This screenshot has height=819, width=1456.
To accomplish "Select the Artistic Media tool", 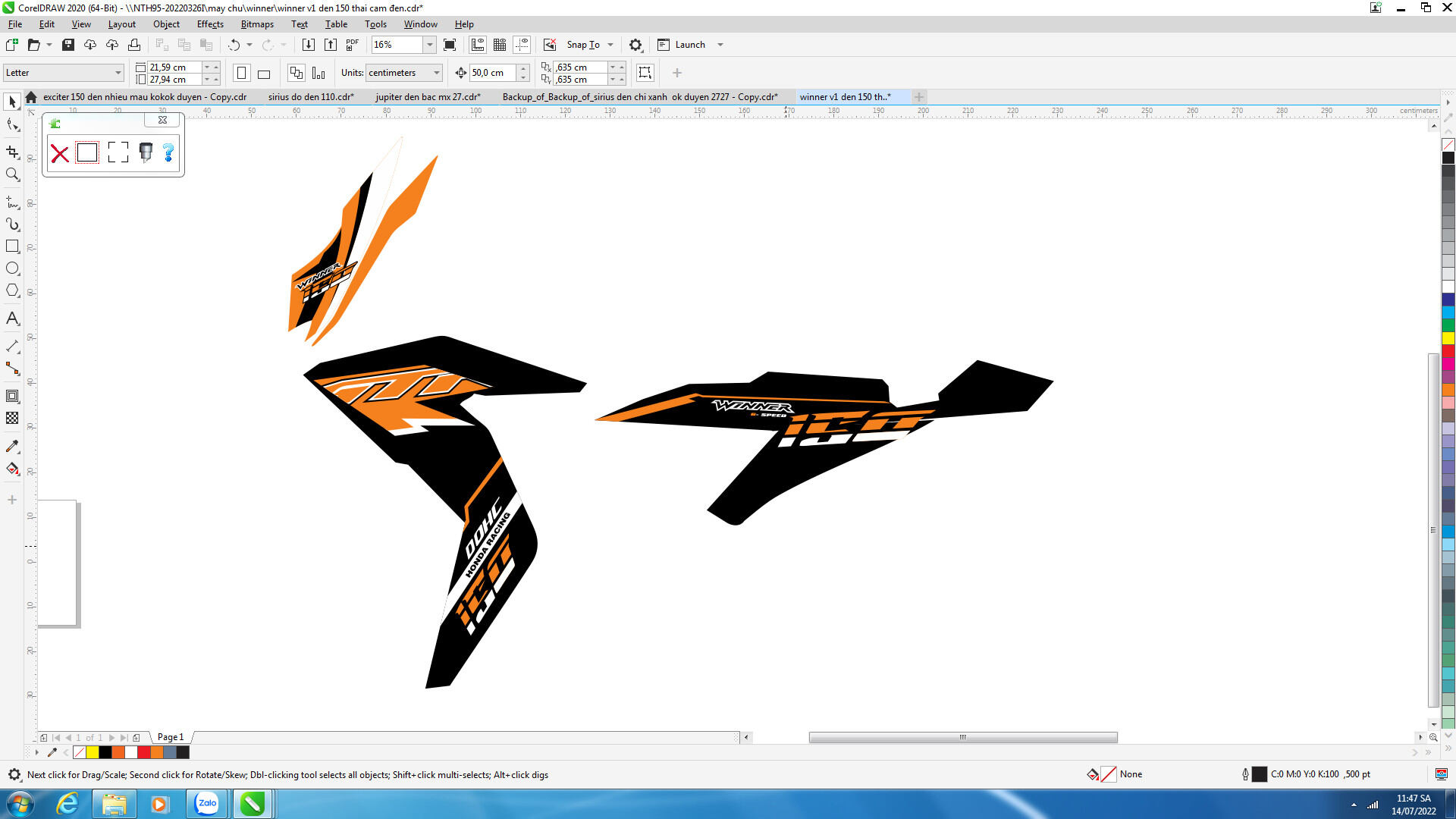I will click(x=12, y=224).
